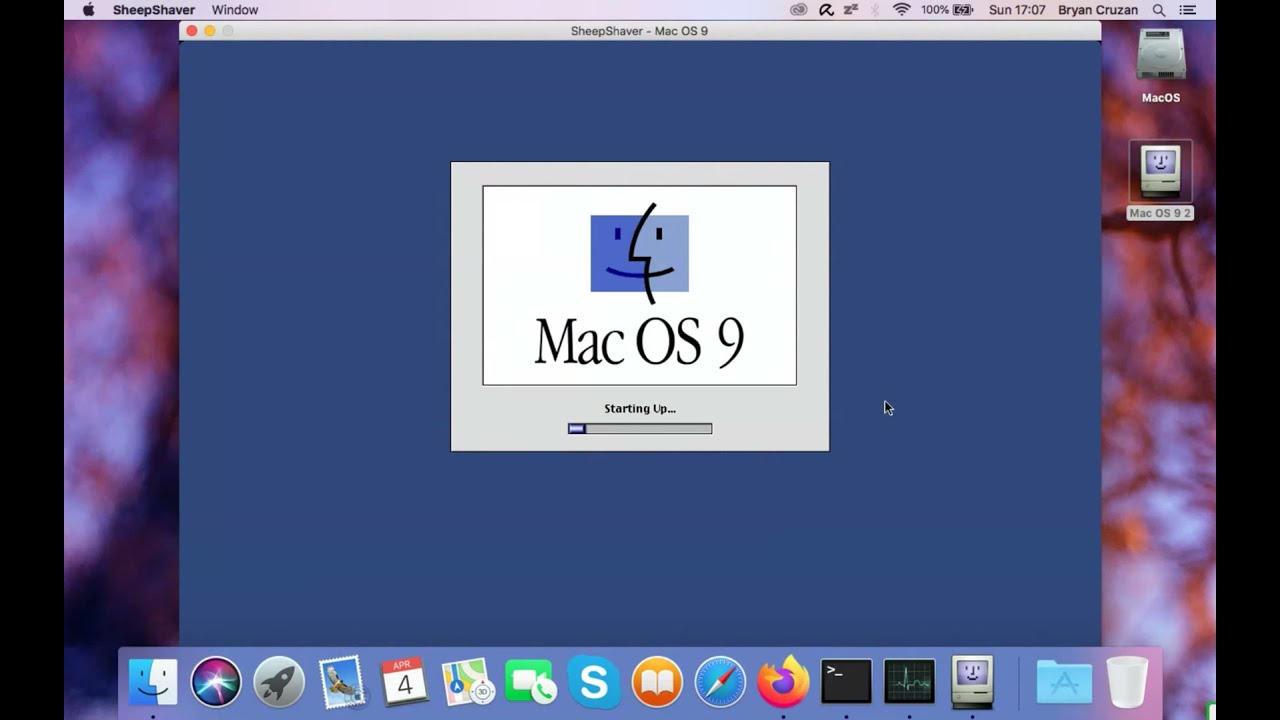Click Bluetooth status icon

coord(876,10)
